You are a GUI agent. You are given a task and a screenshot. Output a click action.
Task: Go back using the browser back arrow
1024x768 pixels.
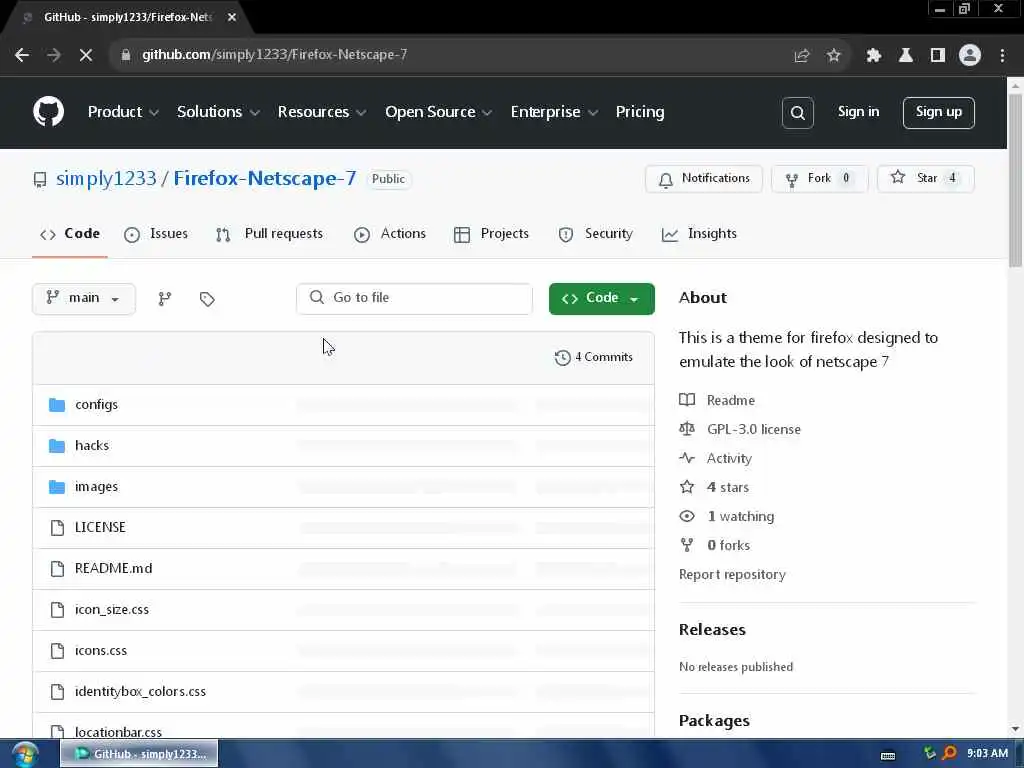22,55
